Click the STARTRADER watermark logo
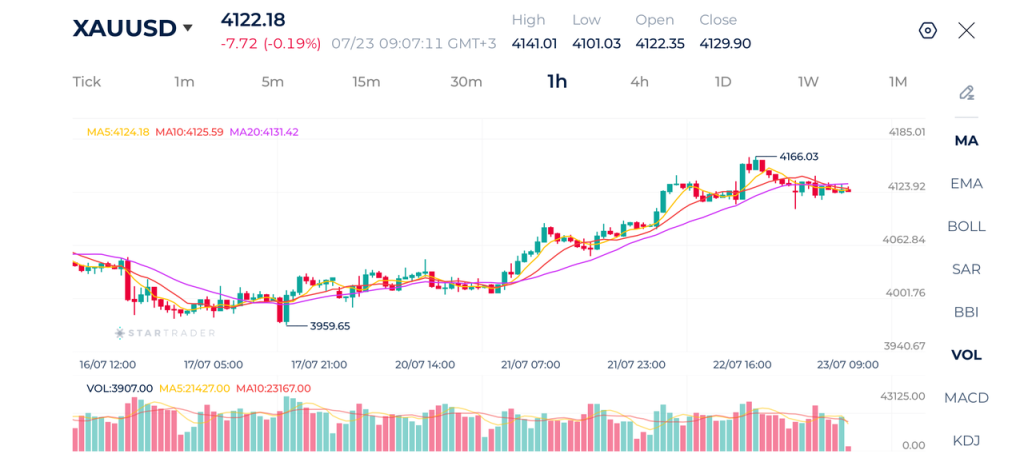The height and width of the screenshot is (470, 1024). coord(165,333)
